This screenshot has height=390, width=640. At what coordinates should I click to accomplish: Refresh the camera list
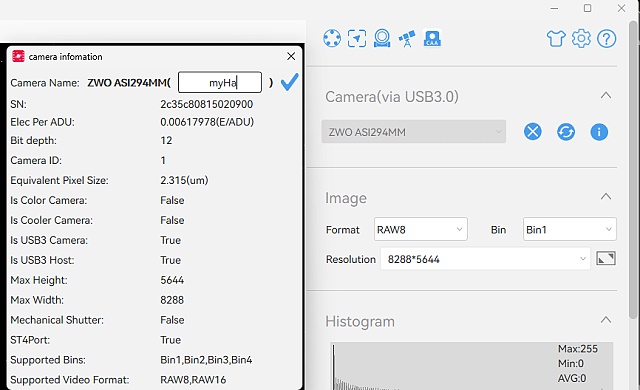click(566, 132)
